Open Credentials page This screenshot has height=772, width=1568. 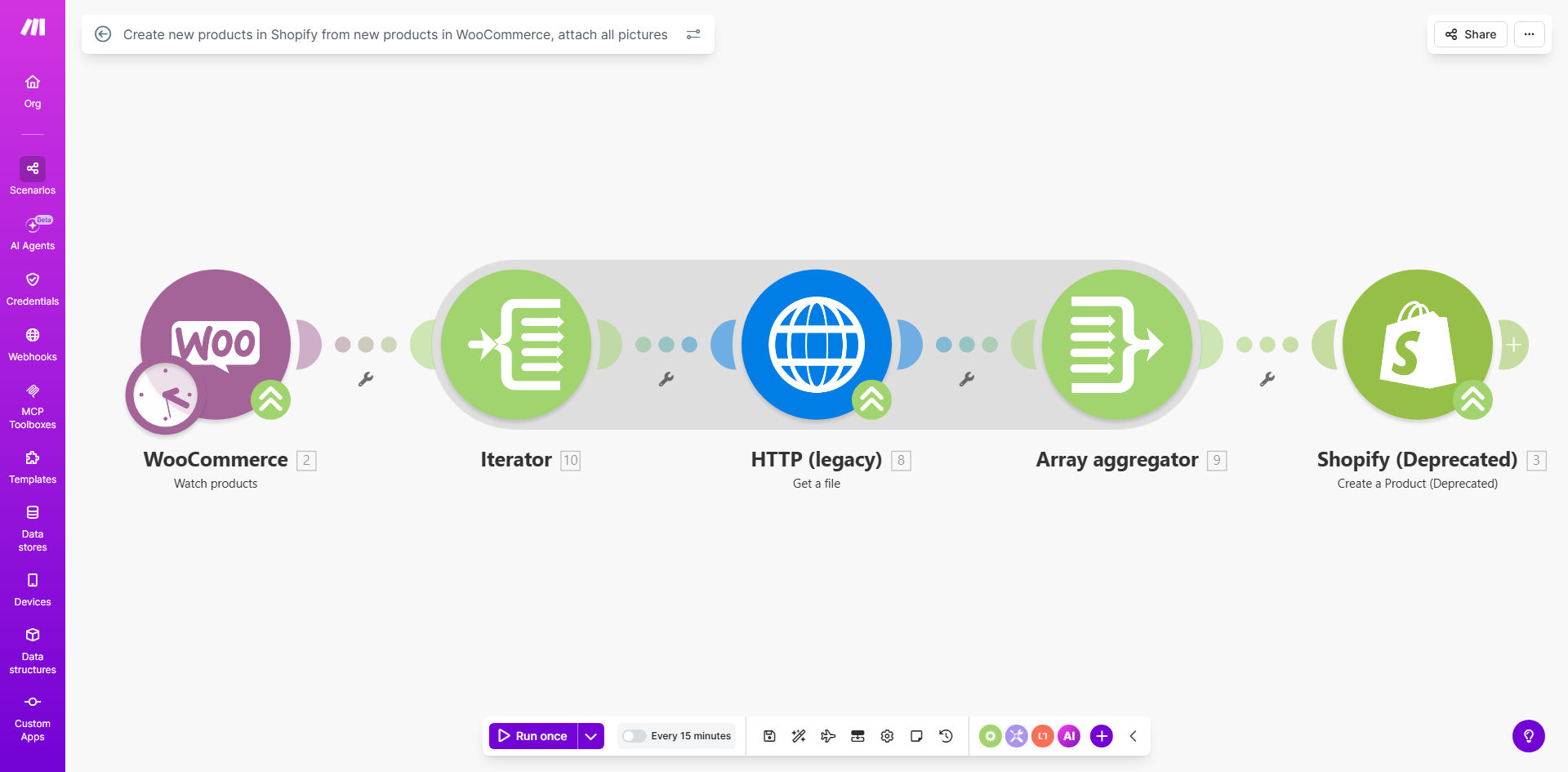click(33, 289)
